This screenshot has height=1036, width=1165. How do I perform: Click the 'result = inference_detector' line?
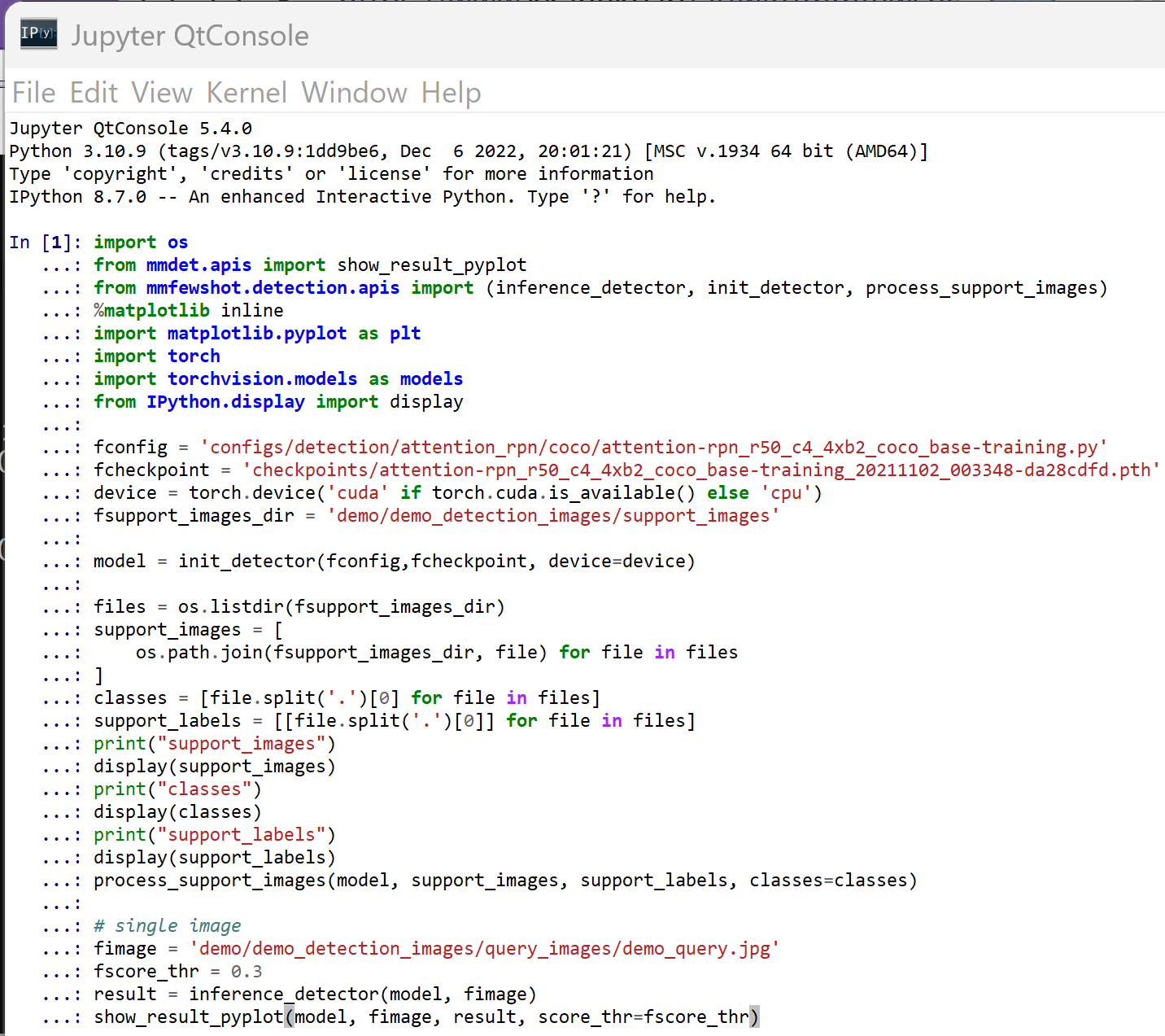tap(316, 994)
